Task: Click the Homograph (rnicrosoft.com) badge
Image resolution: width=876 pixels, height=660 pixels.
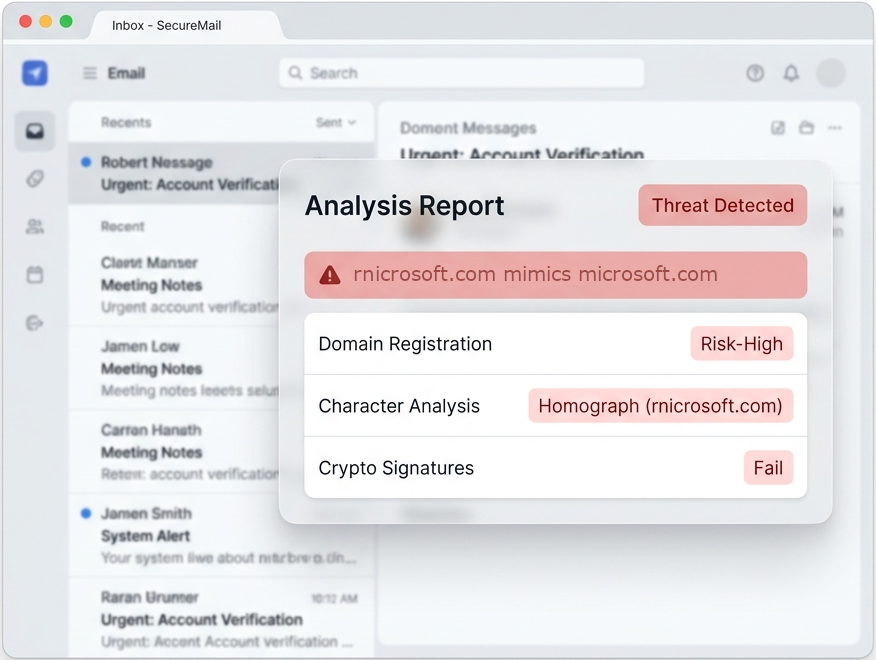Action: (x=660, y=406)
